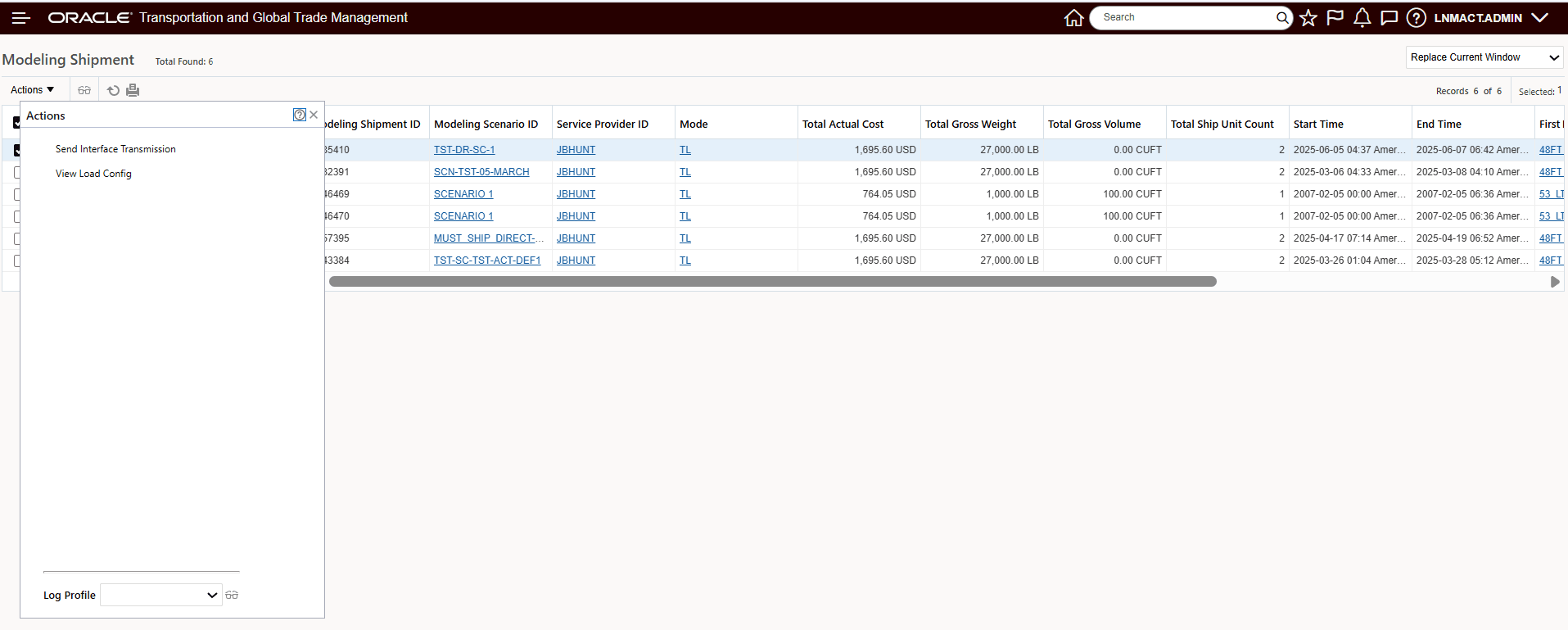
Task: Click 1,695.60 USD in MUST_SHIP_DIRECT row
Action: pos(885,238)
